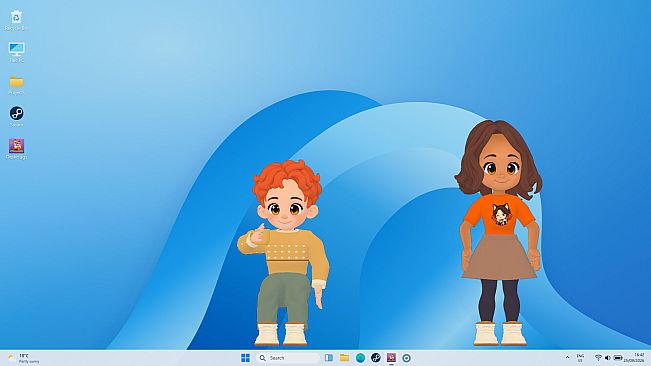
Task: Open the circular ring icon app in the taskbar
Action: (x=406, y=358)
